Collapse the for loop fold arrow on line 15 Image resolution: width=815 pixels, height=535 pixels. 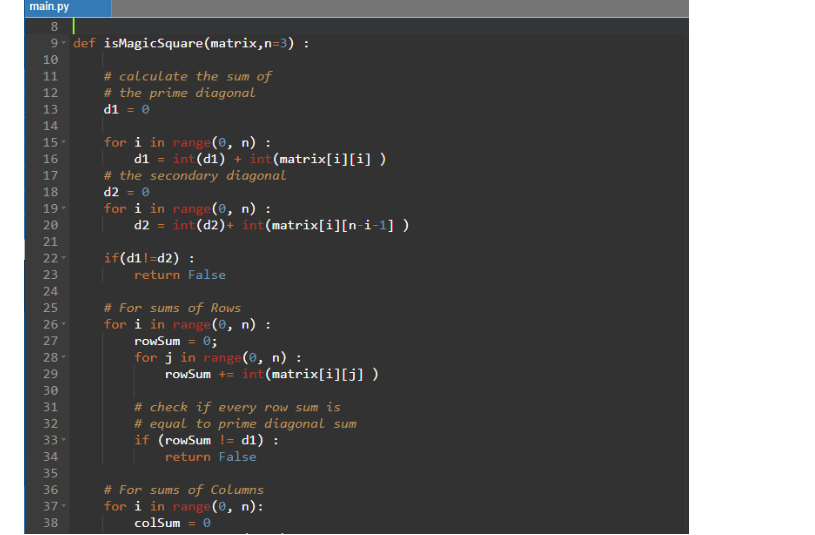(63, 141)
